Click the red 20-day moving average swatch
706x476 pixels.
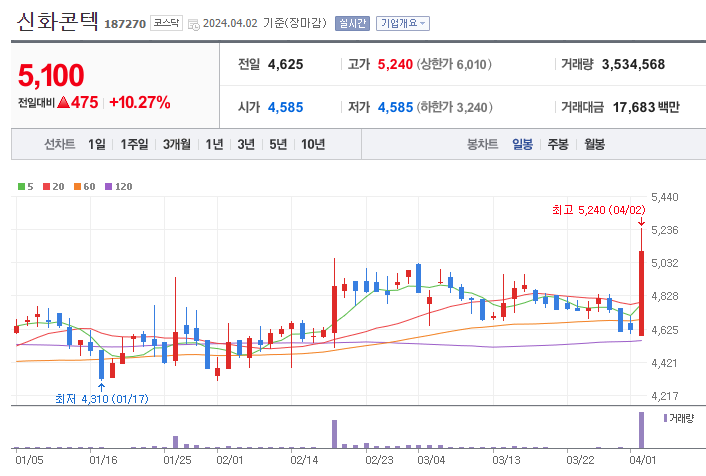(46, 186)
